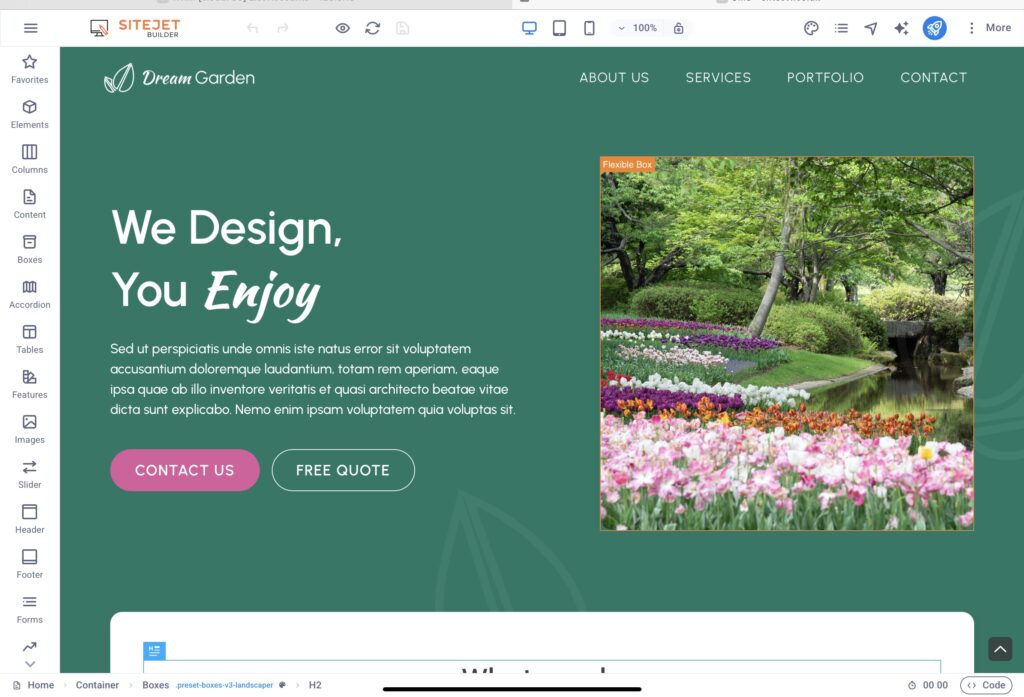The width and height of the screenshot is (1024, 697).
Task: Click the Dream Garden logo
Action: tap(179, 78)
